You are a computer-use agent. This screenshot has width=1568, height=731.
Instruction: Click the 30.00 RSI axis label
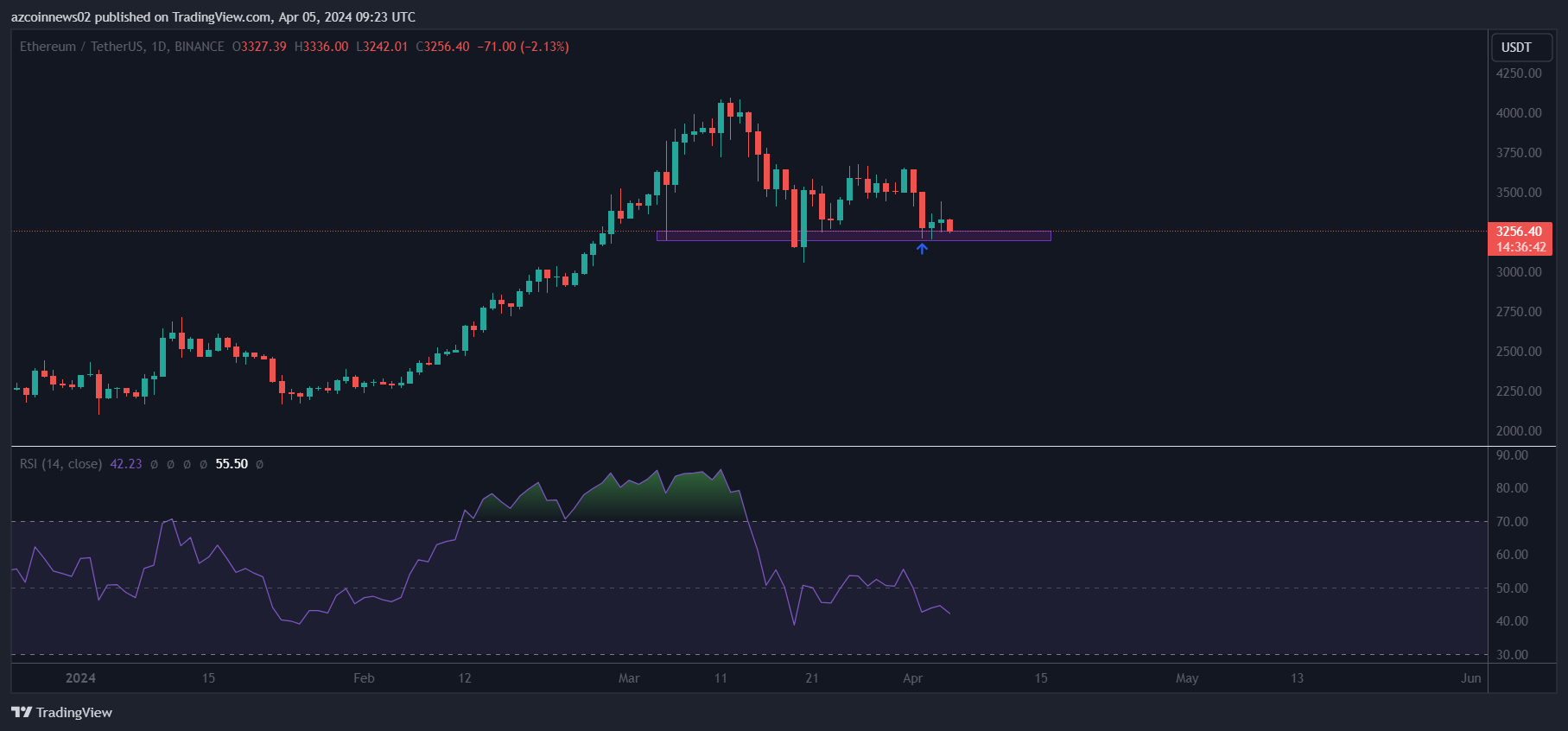(1512, 655)
